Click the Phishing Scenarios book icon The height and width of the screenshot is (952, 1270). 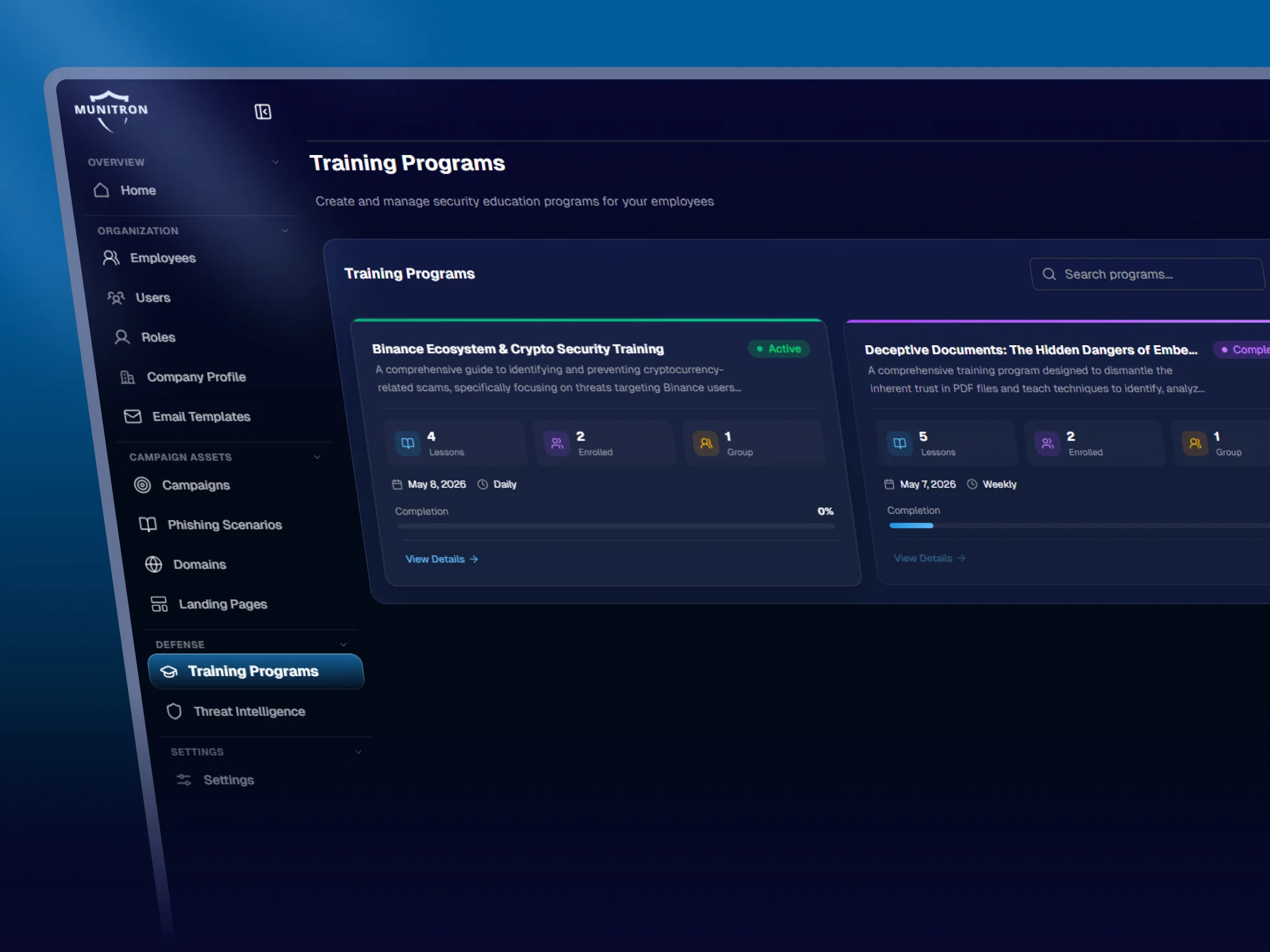point(148,525)
